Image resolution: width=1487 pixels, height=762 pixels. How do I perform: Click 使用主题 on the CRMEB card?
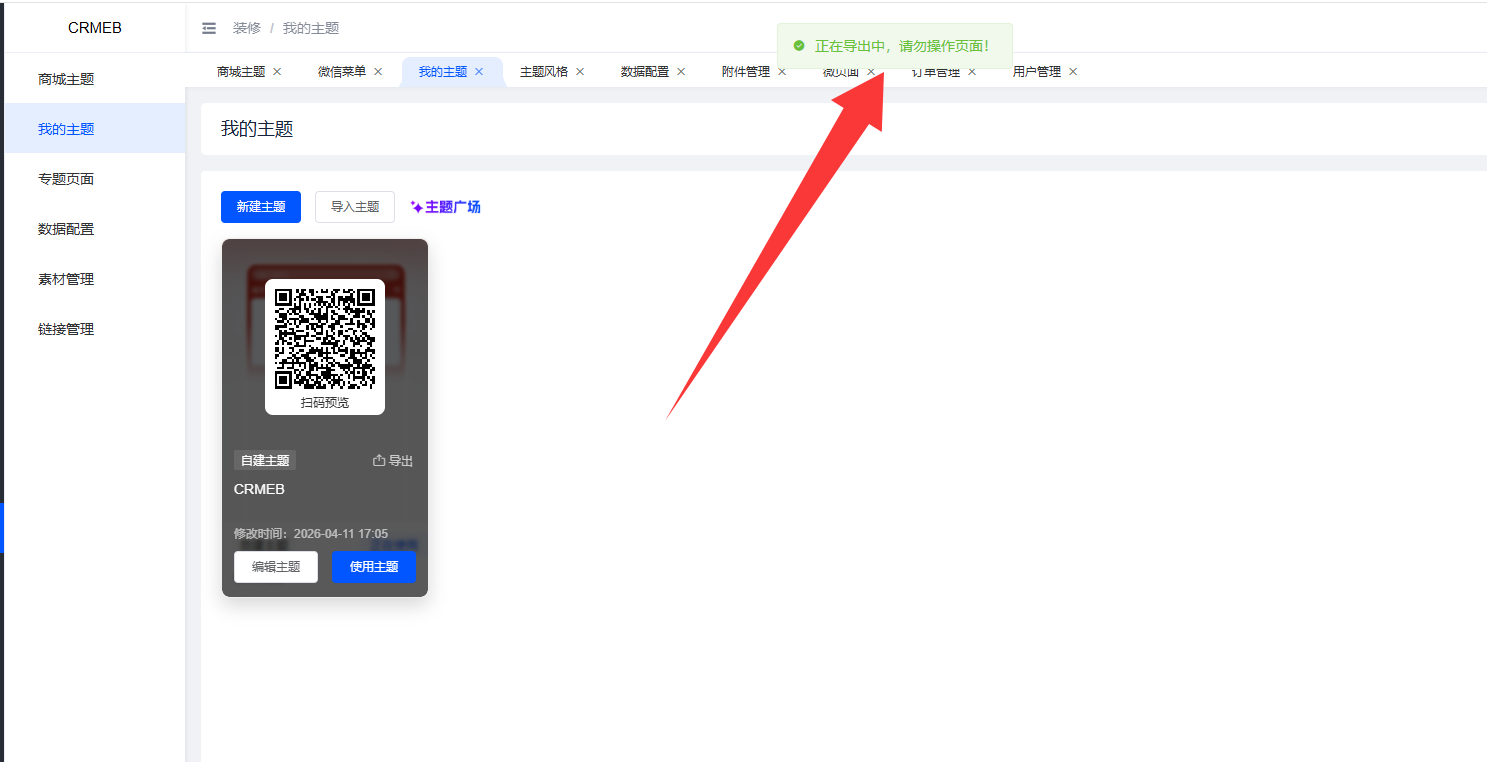(374, 567)
